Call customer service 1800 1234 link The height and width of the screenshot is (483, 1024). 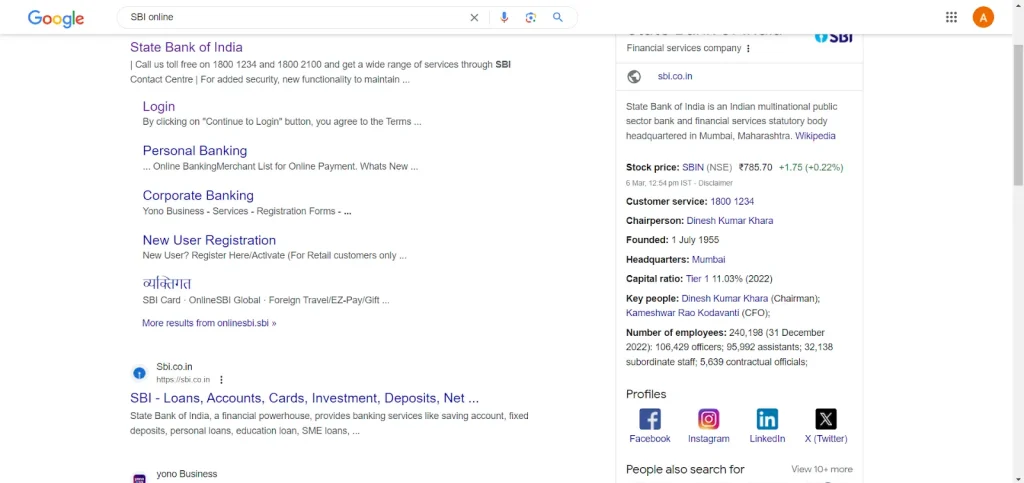point(732,202)
